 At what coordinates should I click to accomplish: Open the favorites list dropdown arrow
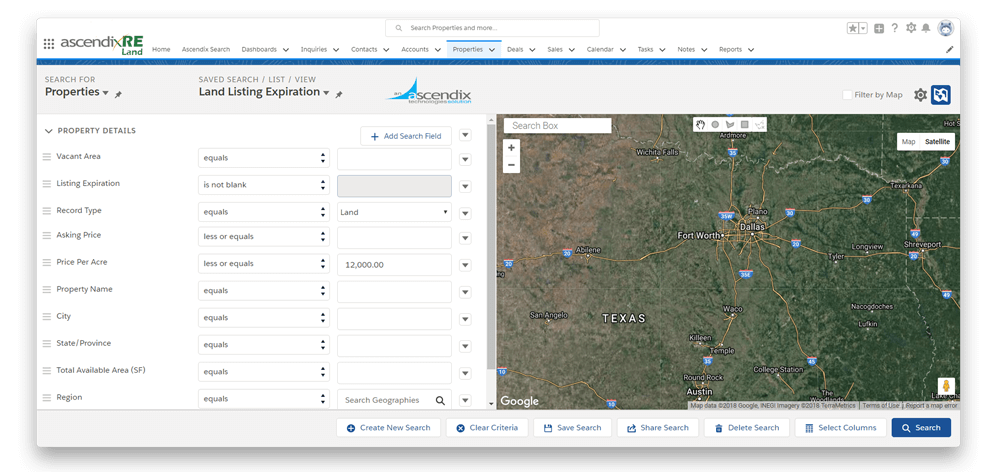click(x=863, y=28)
